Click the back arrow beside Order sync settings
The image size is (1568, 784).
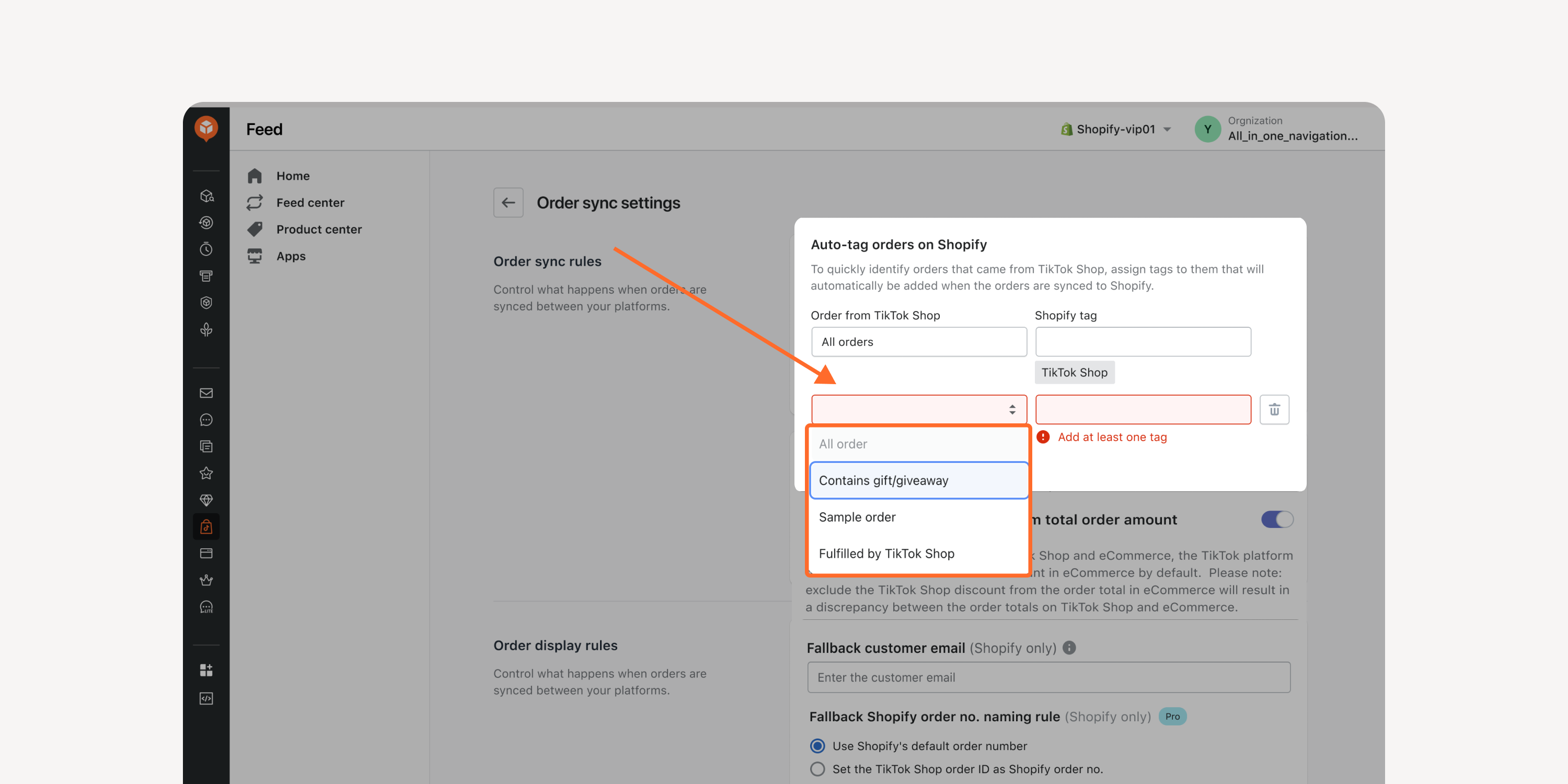click(508, 203)
